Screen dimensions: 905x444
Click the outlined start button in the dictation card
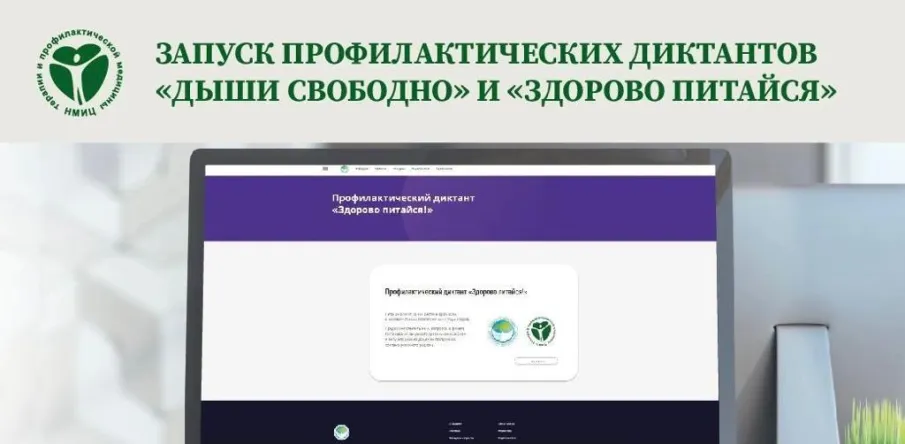tap(536, 361)
